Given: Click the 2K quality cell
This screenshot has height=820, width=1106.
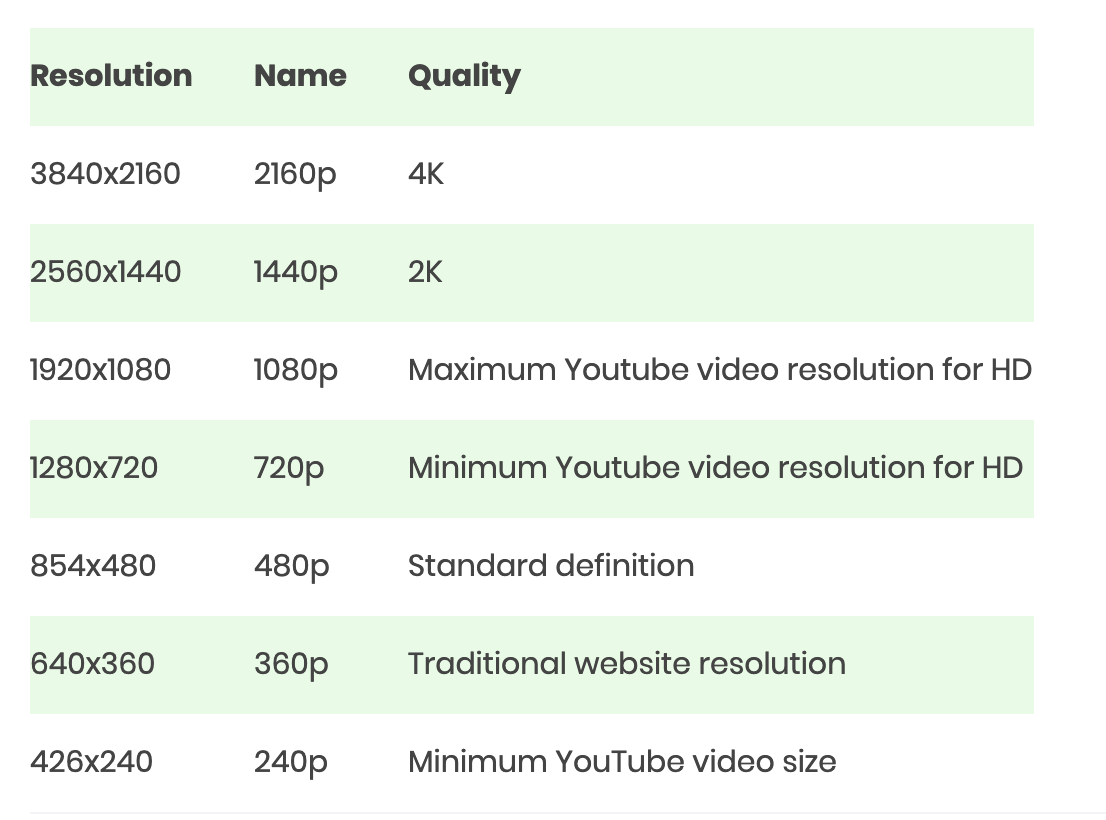Looking at the screenshot, I should (425, 272).
